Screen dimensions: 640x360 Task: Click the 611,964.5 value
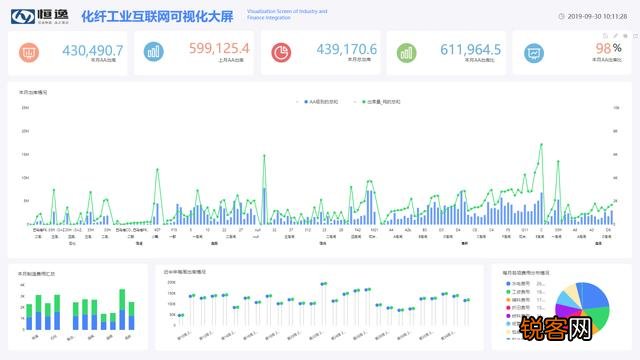471,50
